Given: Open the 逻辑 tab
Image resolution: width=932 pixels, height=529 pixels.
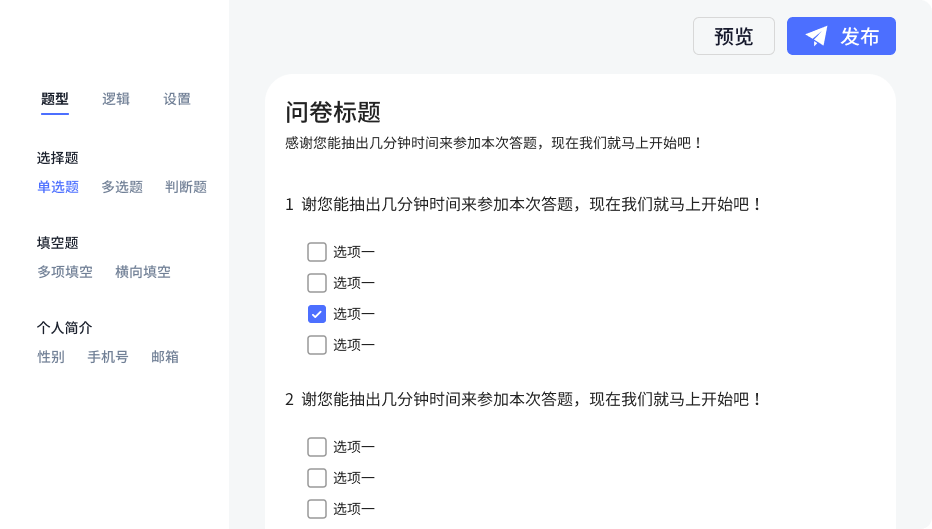Looking at the screenshot, I should coord(116,99).
